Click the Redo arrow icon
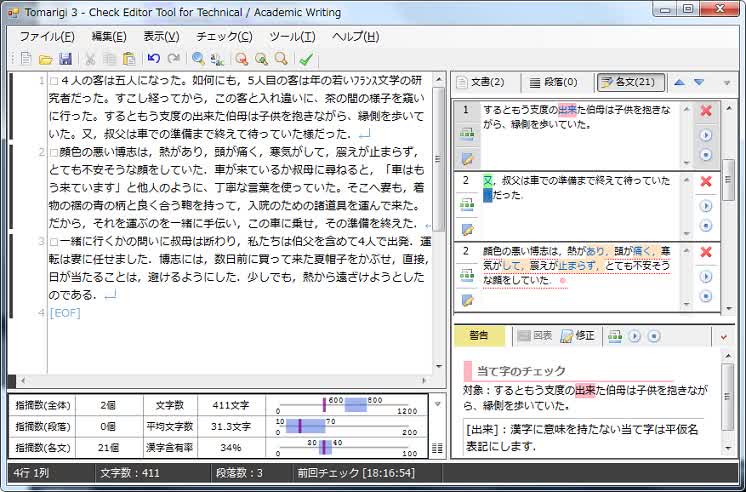Viewport: 746px width, 492px height. coord(174,59)
